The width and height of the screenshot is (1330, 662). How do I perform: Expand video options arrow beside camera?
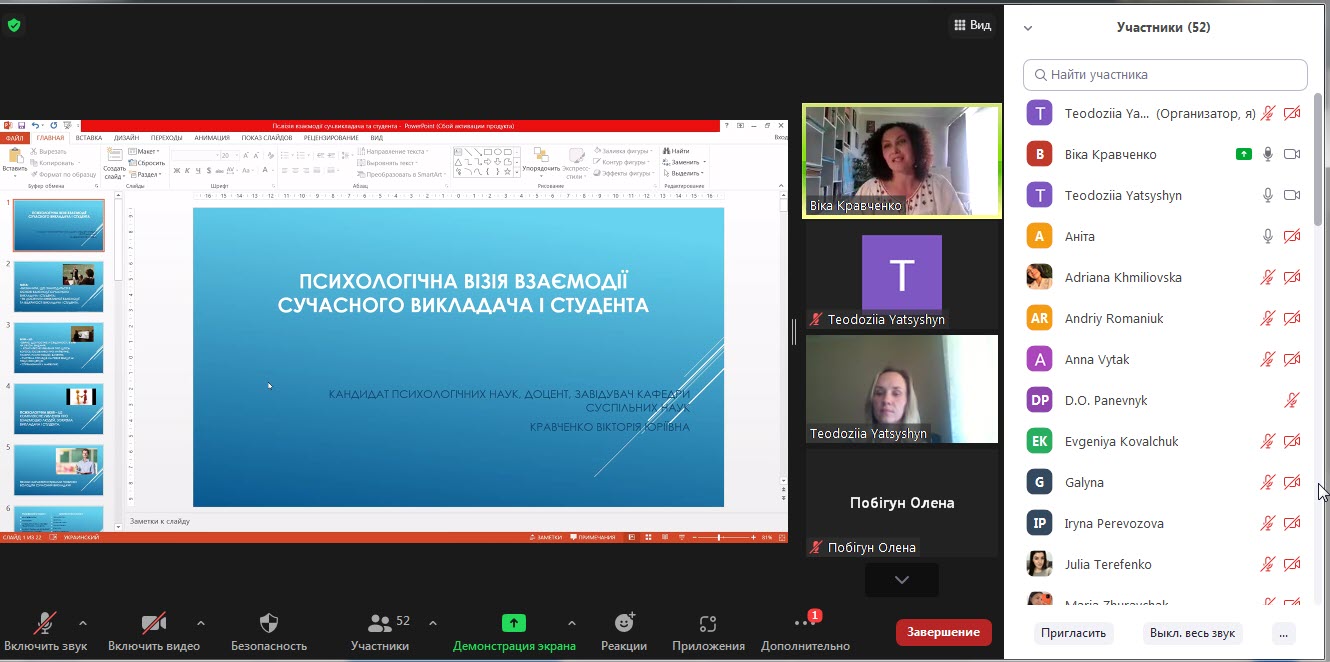pos(201,623)
